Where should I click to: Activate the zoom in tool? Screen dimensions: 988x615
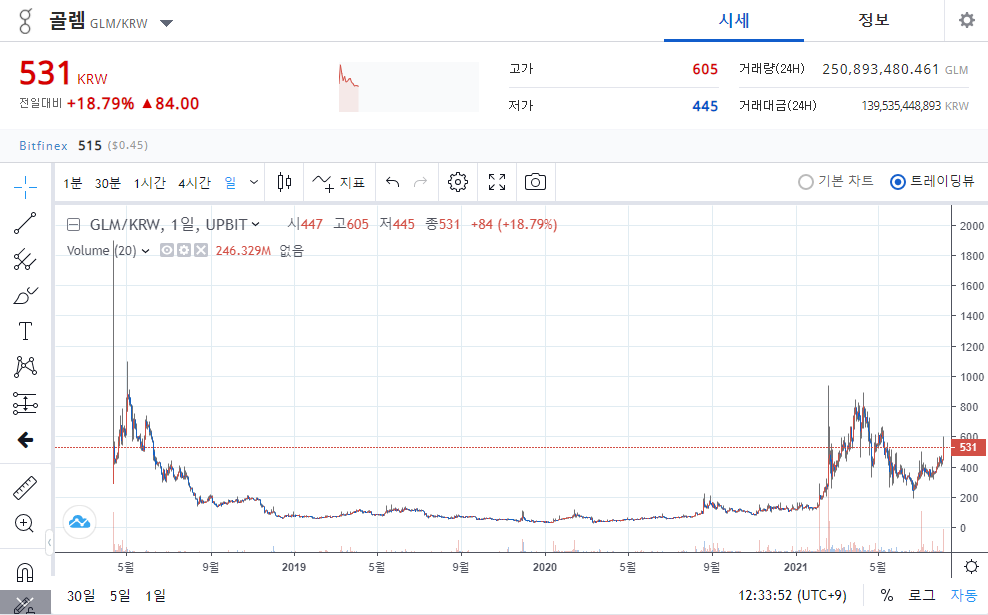[x=25, y=523]
